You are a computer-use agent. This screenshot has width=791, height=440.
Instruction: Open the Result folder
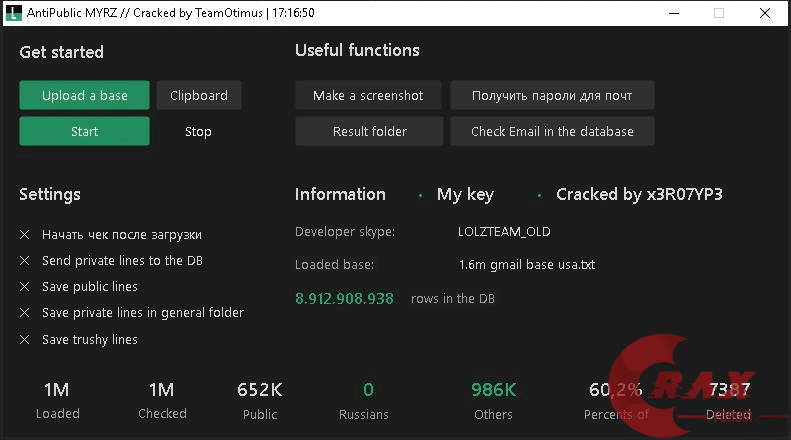(x=370, y=131)
